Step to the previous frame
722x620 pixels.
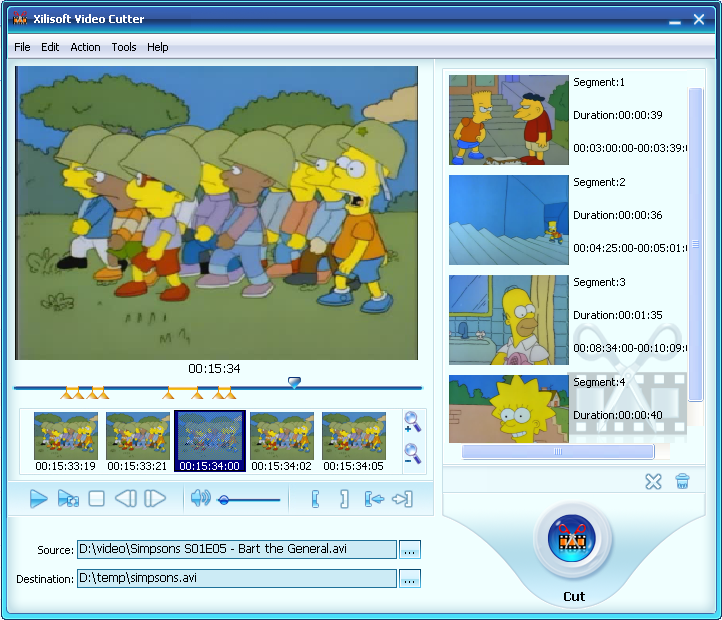(x=126, y=498)
